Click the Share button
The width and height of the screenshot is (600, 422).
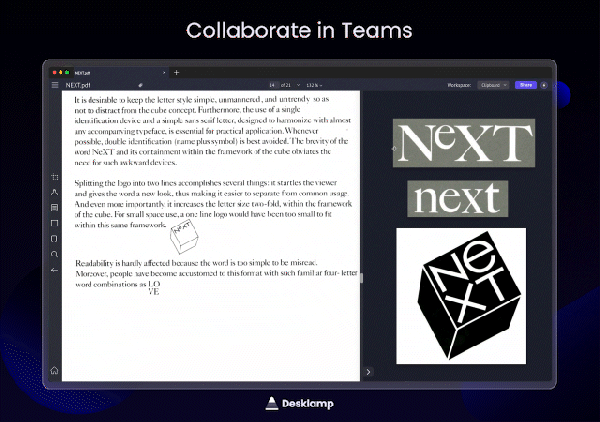[x=526, y=85]
